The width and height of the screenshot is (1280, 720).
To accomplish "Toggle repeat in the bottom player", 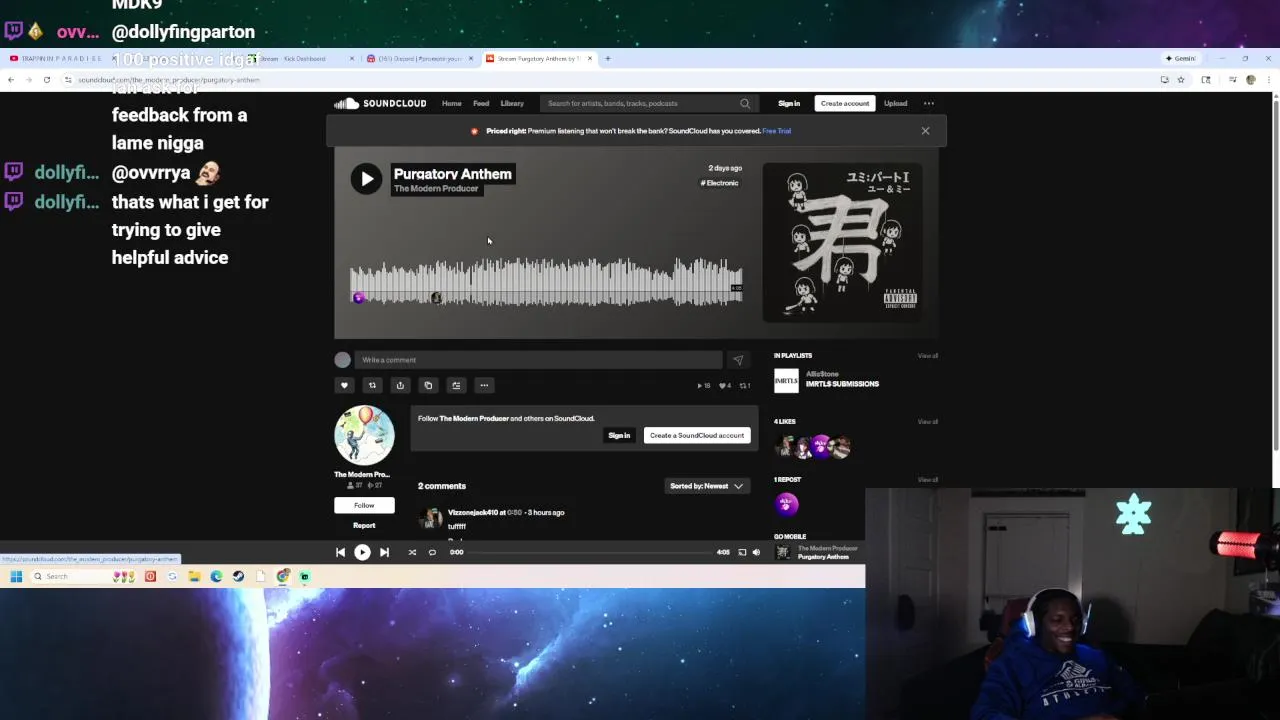I will point(432,552).
